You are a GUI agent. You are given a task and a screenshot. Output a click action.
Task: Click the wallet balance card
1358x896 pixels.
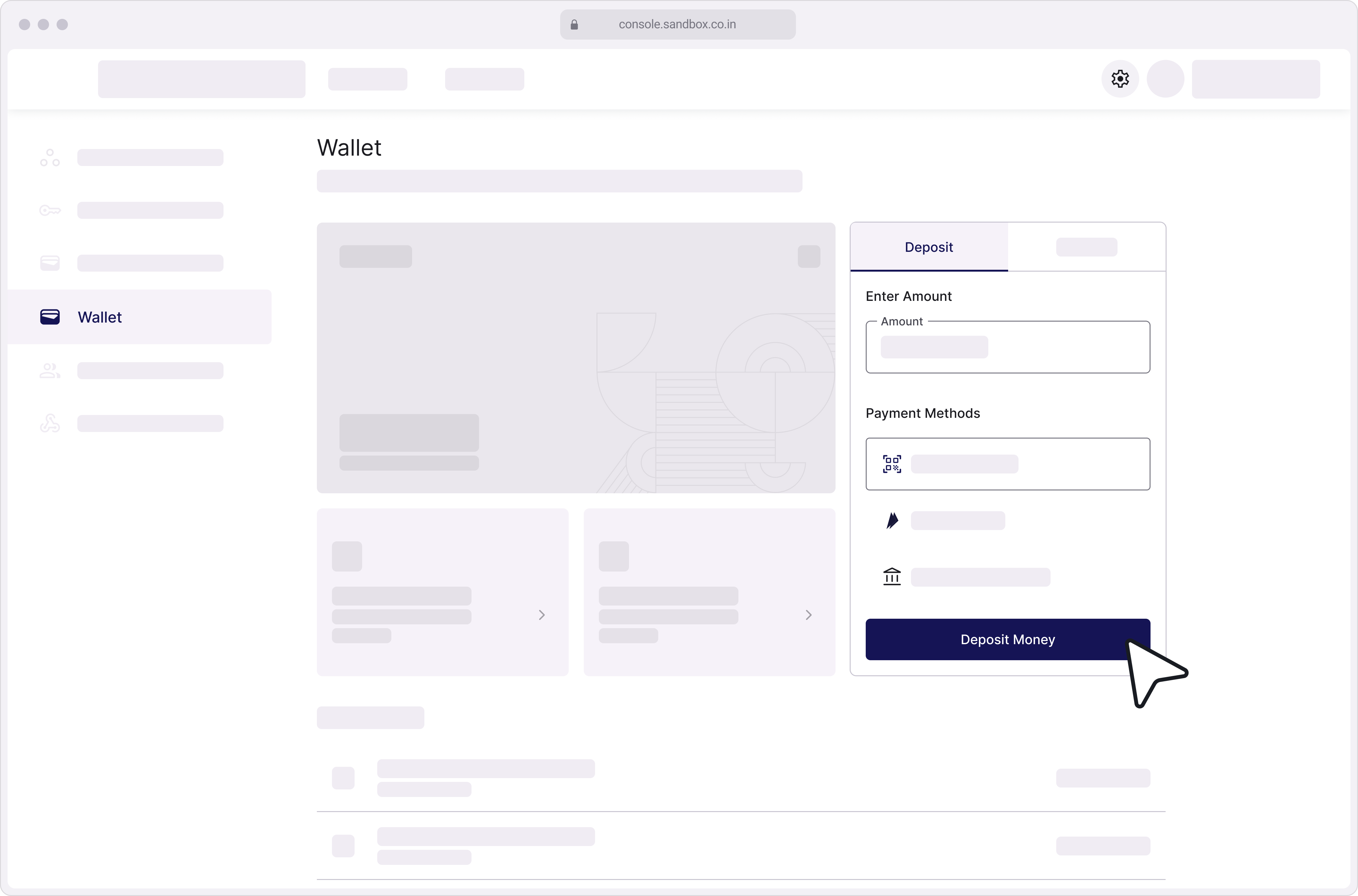(576, 358)
